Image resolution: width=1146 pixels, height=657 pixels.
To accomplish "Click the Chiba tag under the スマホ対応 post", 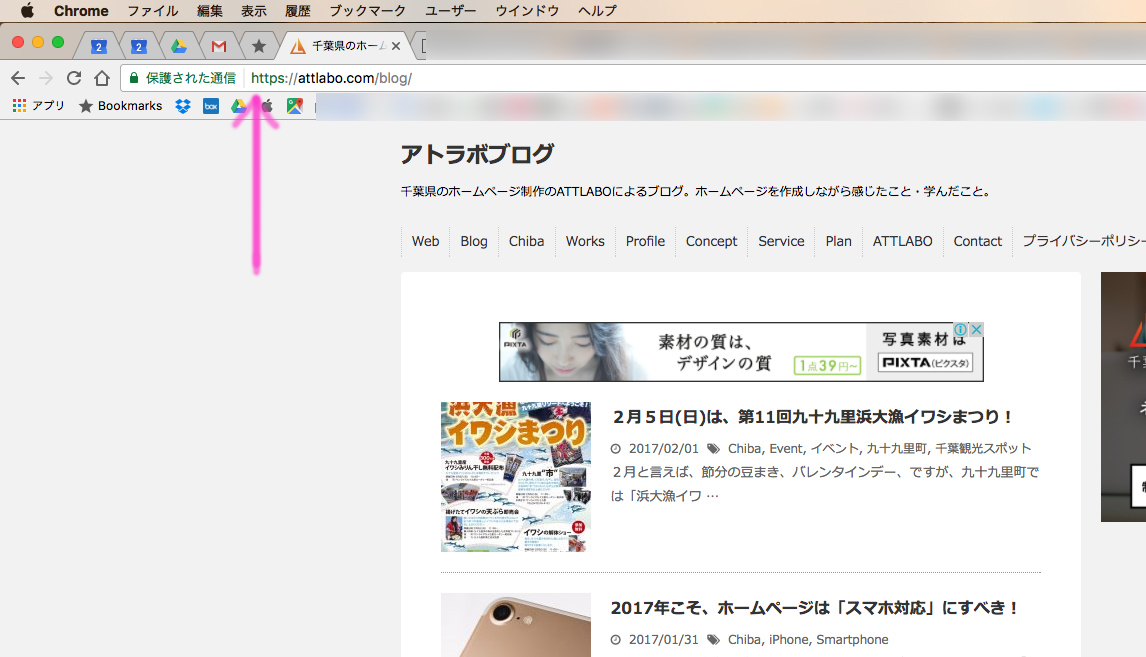I will [x=744, y=640].
